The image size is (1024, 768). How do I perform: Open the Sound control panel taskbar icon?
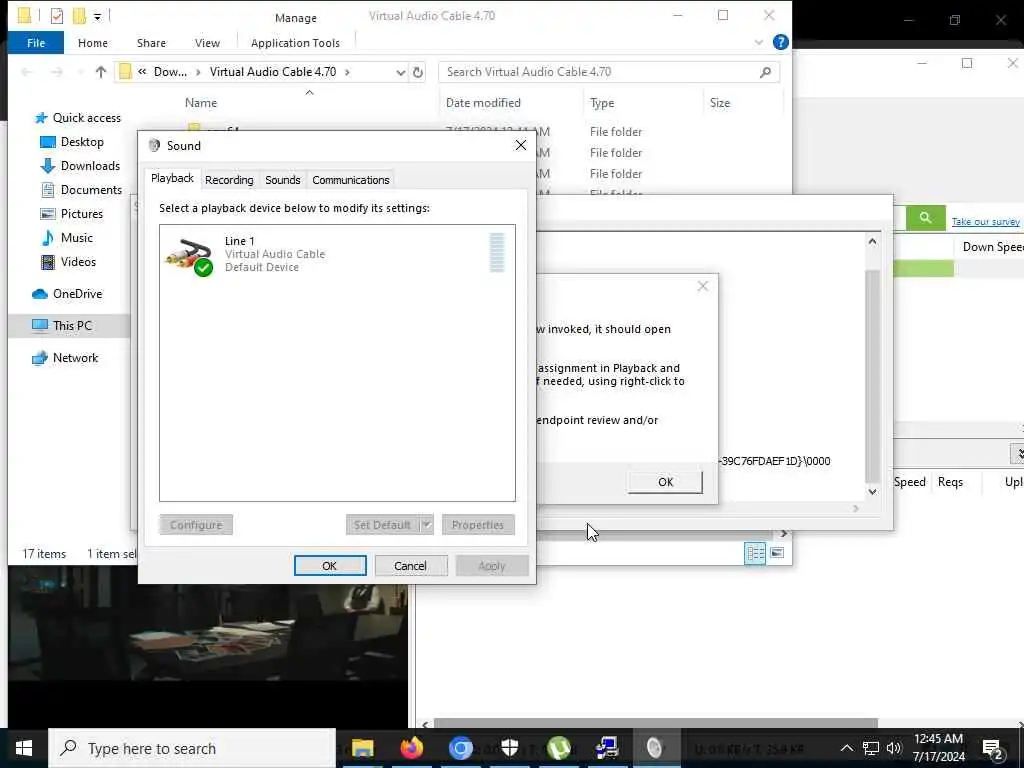[655, 748]
